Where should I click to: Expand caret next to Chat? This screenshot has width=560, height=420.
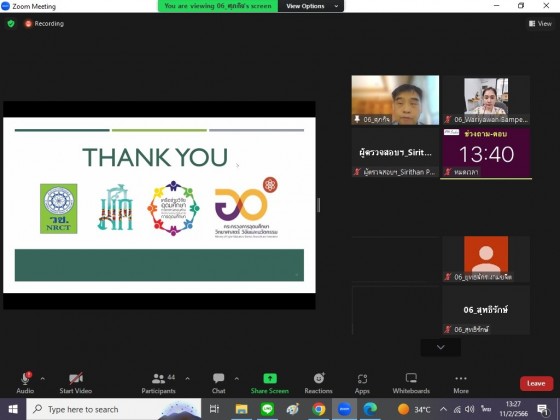click(x=236, y=379)
